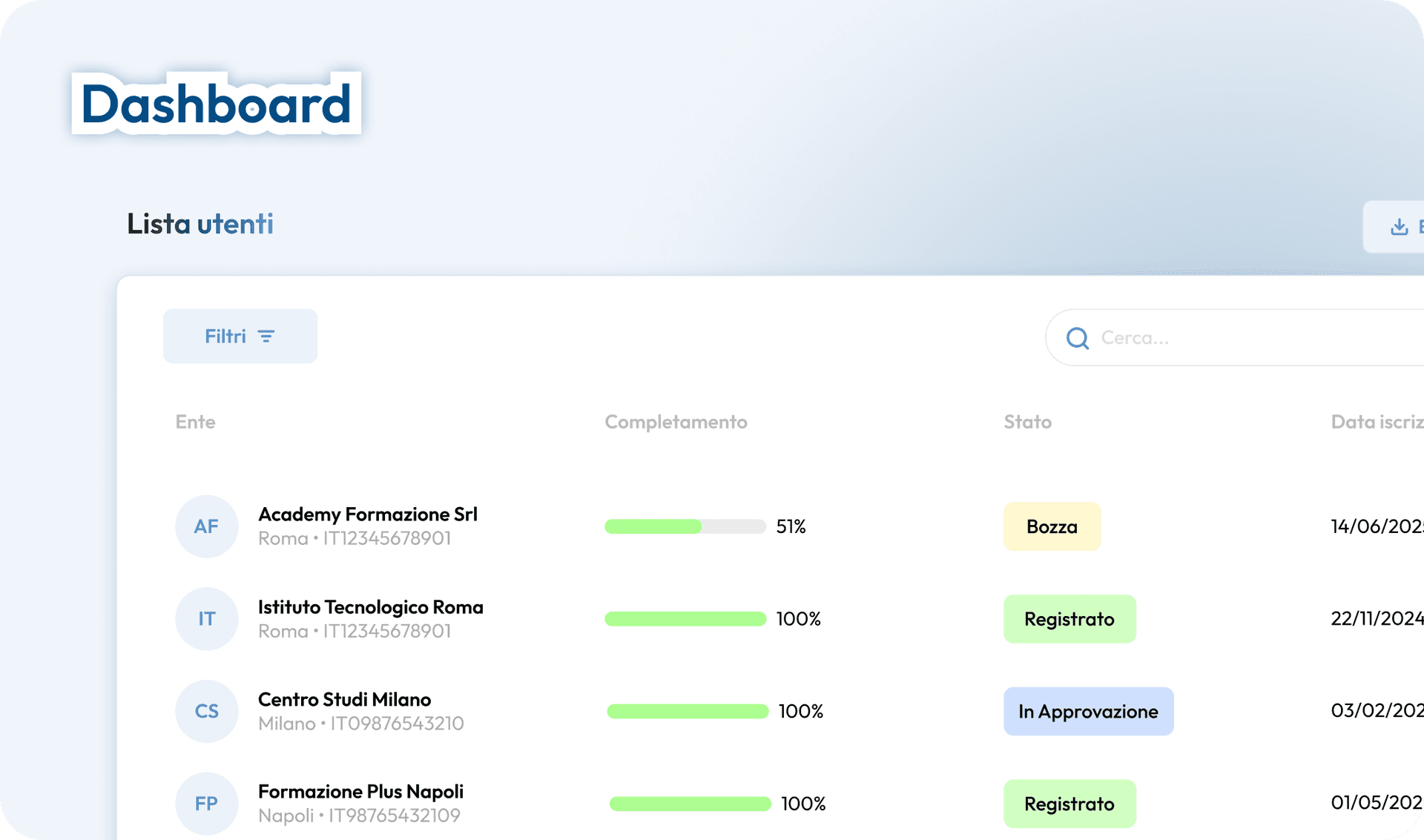Sort by Completamento column header
This screenshot has width=1424, height=840.
[676, 422]
